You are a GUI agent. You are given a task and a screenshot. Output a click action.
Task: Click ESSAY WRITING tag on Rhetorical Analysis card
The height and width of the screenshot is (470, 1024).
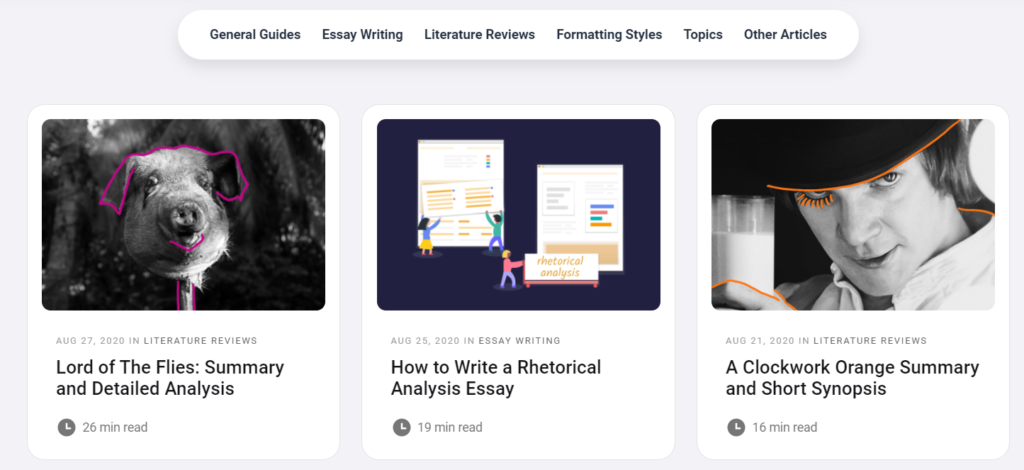[x=519, y=341]
